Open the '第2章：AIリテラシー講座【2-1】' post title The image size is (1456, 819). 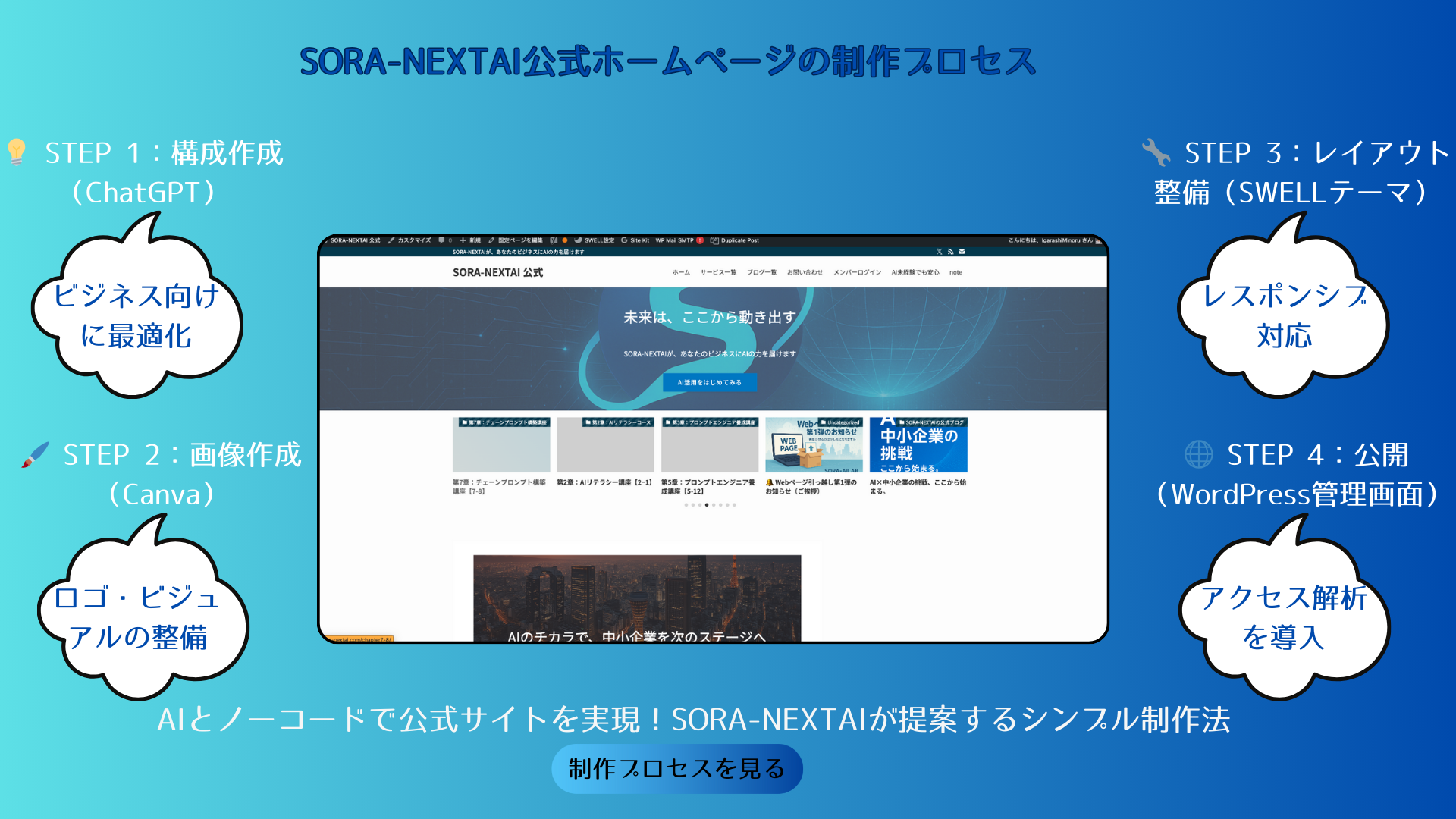(604, 482)
